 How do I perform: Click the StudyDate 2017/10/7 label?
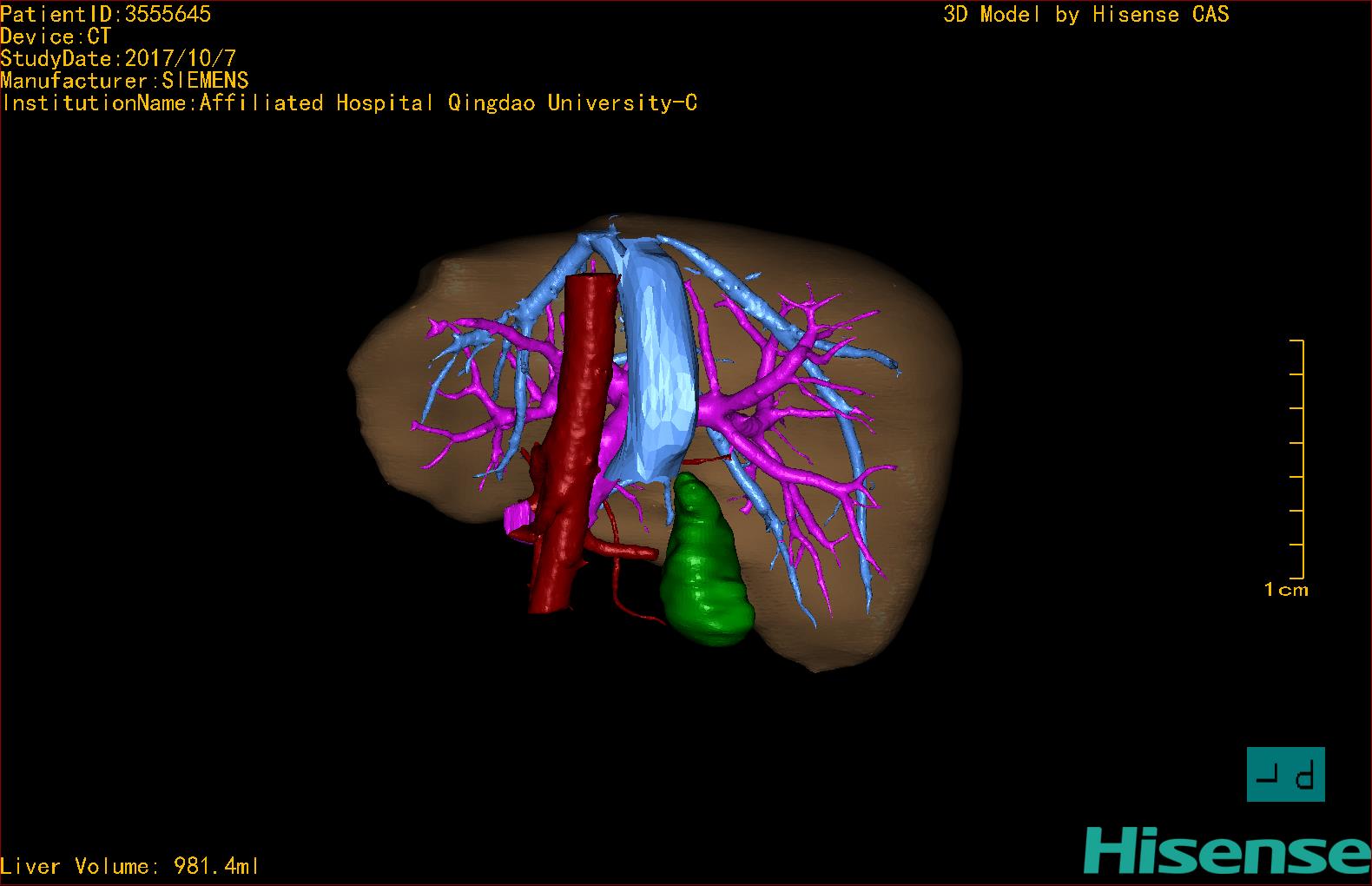(x=118, y=58)
